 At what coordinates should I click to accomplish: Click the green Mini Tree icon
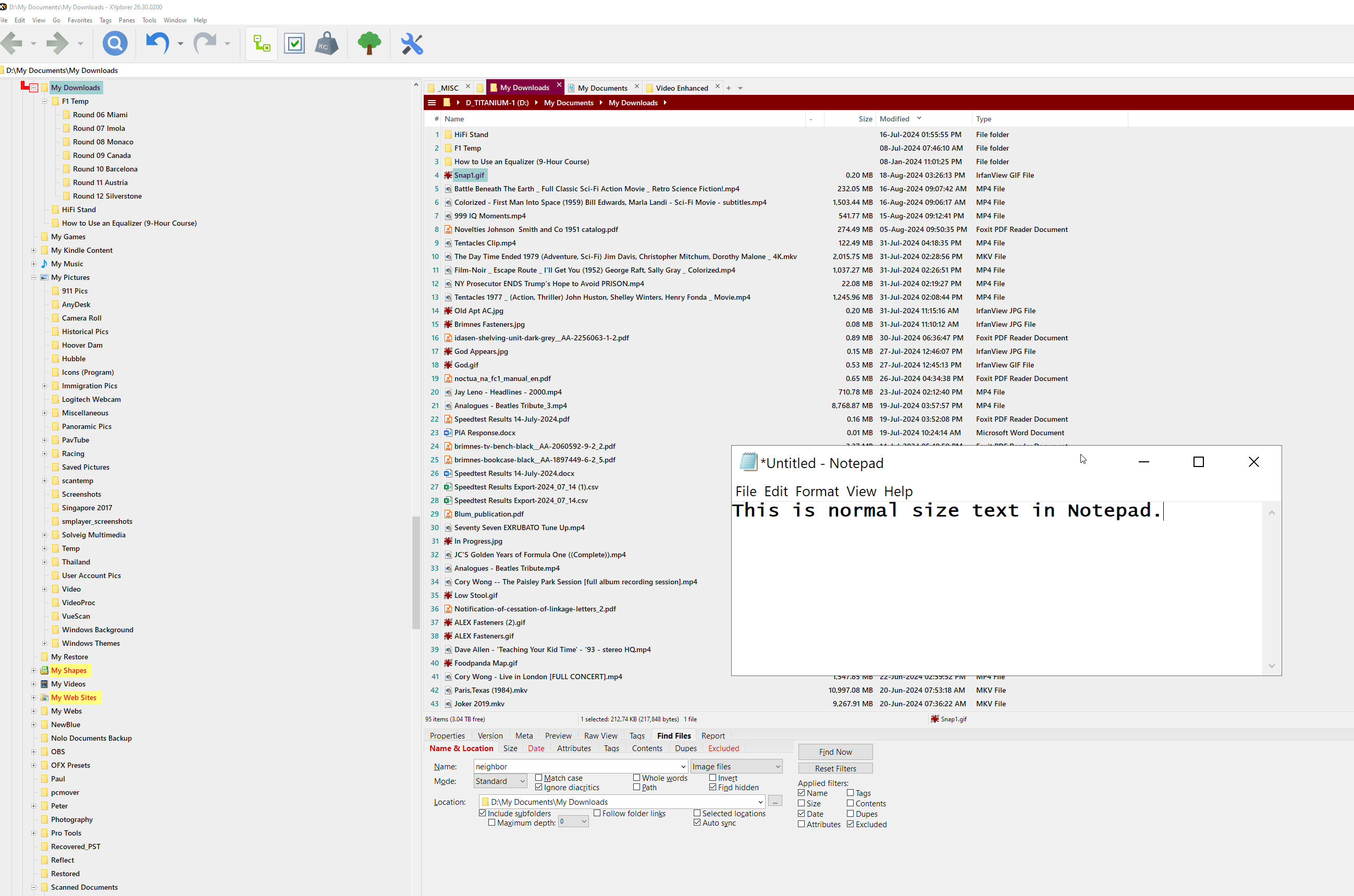pos(369,43)
